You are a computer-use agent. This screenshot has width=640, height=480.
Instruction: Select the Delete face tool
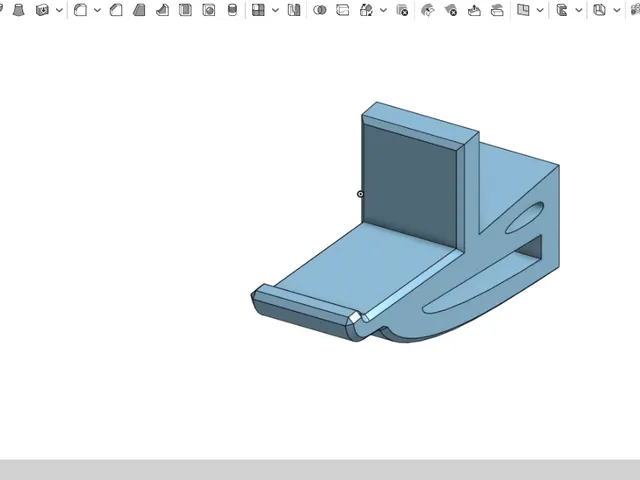pyautogui.click(x=451, y=10)
